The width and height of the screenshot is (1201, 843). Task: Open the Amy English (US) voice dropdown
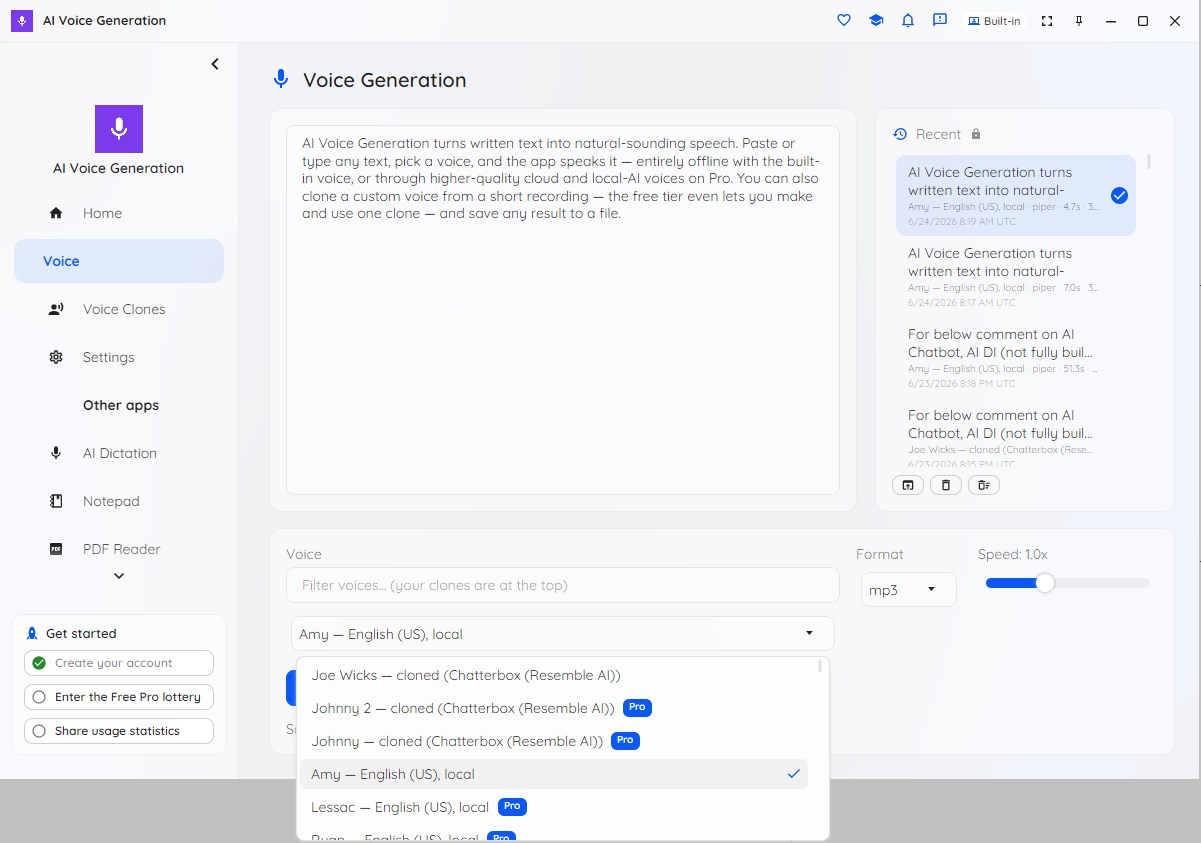click(562, 634)
